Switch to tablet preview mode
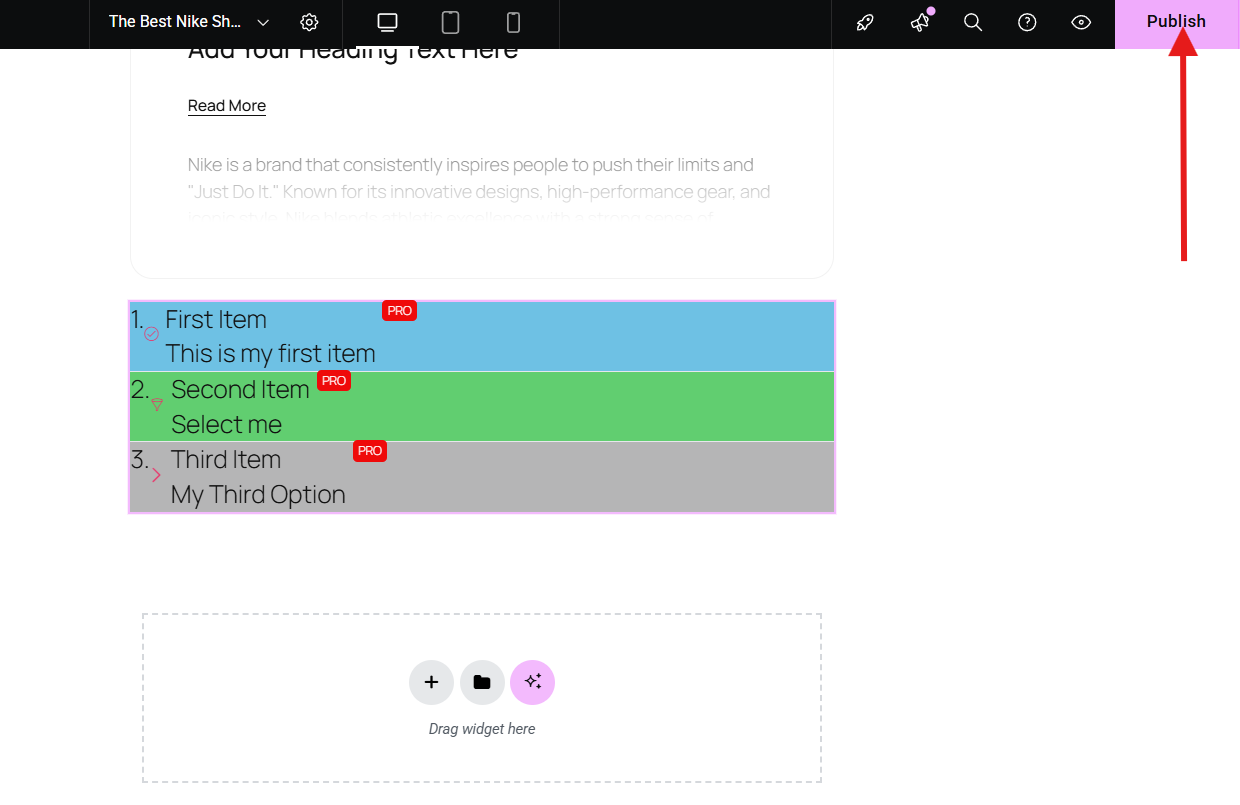The height and width of the screenshot is (805, 1240). point(450,22)
